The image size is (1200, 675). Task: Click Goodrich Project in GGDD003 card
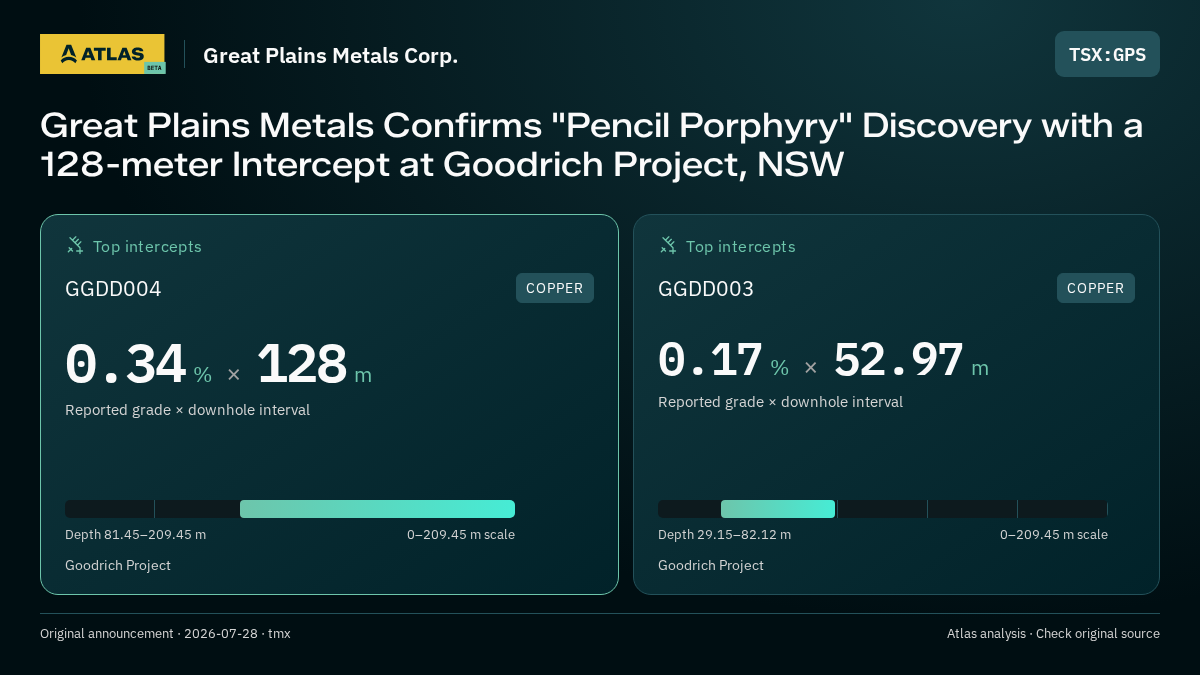tap(711, 565)
